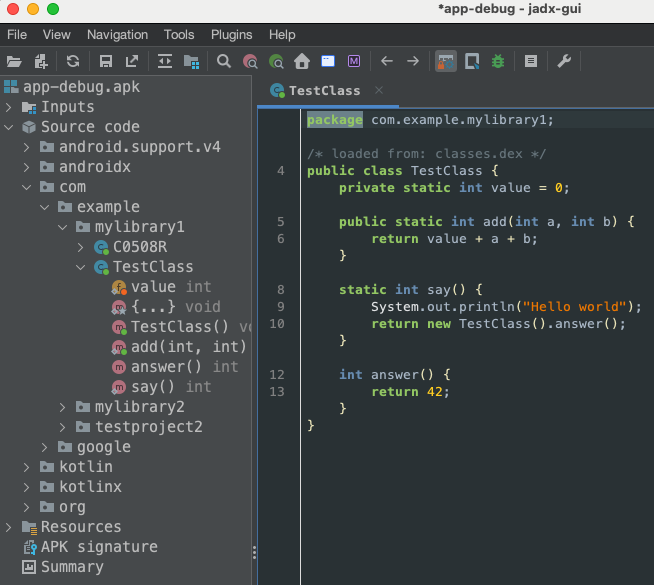Viewport: 654px width, 585px height.
Task: Go to Application class icon
Action: [328, 62]
